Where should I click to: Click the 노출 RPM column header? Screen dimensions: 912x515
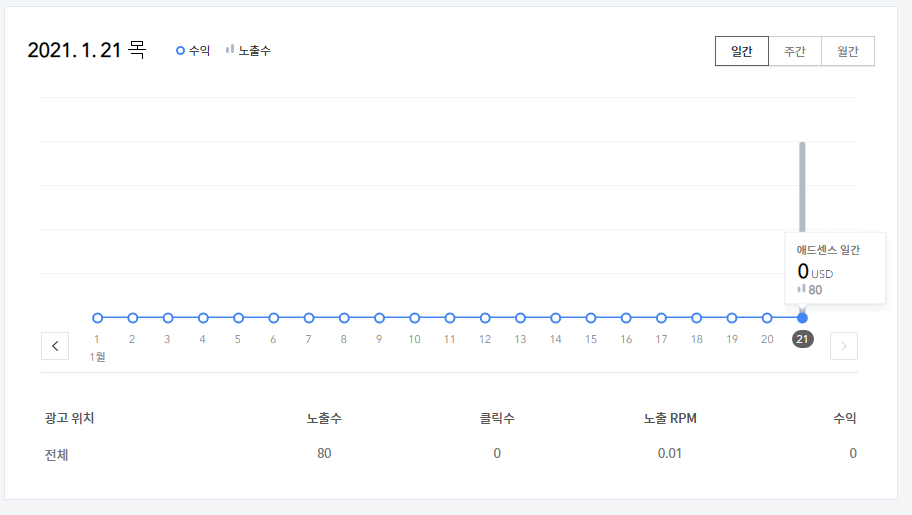(669, 418)
